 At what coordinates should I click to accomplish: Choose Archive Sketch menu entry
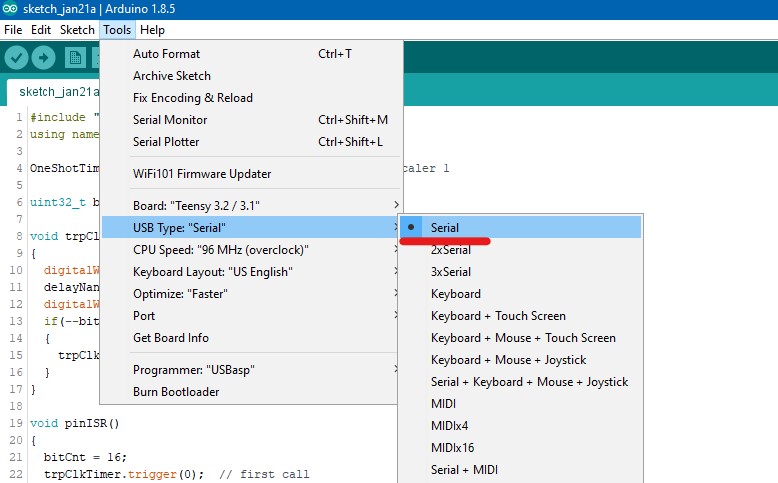click(251, 75)
